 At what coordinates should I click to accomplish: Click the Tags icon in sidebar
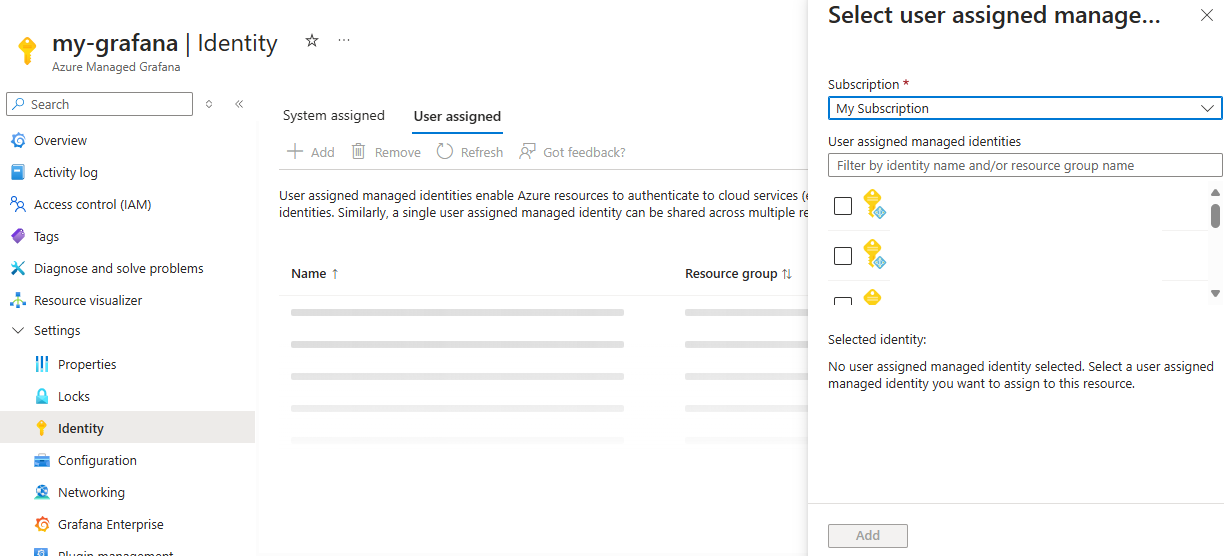click(18, 236)
